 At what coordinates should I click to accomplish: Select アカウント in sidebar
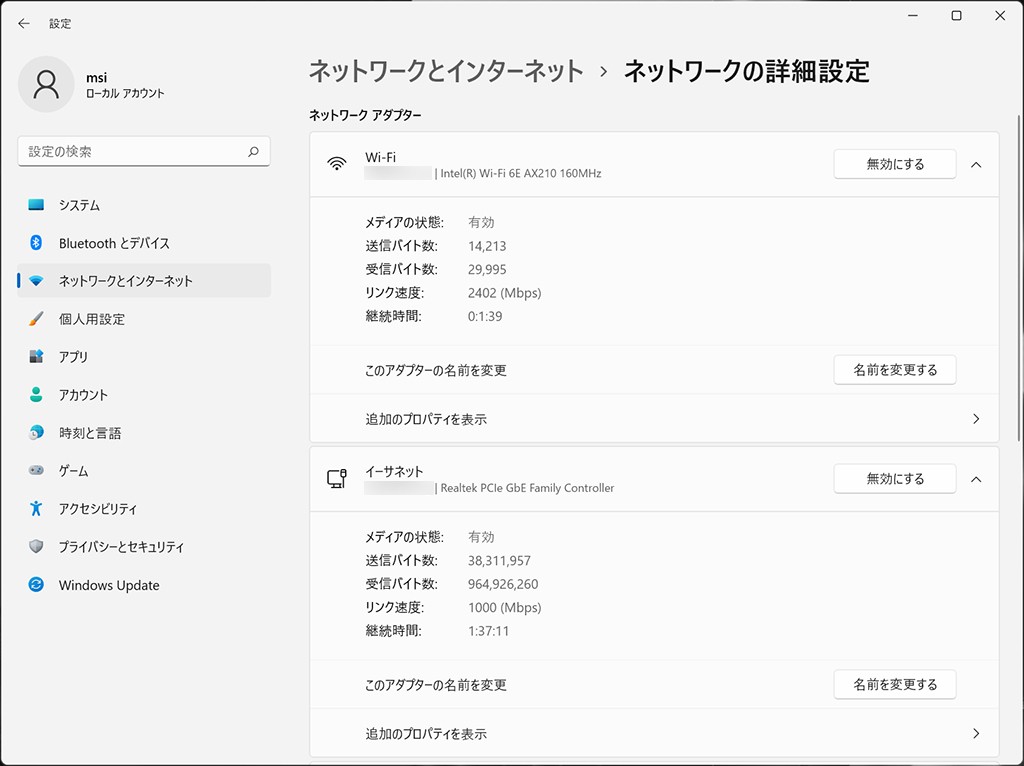(x=83, y=395)
